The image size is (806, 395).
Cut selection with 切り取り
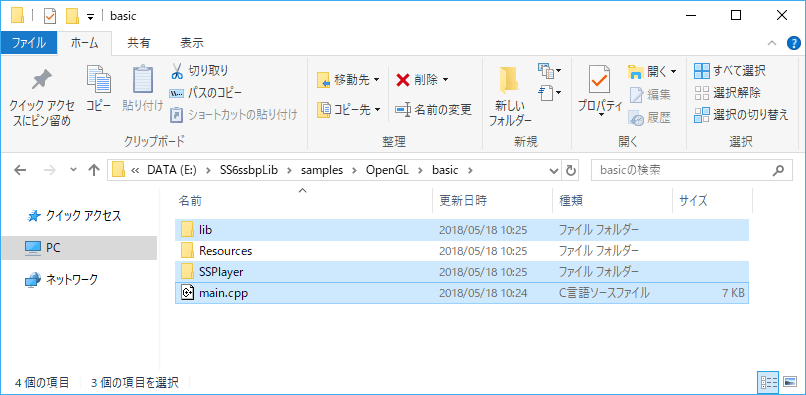tap(199, 70)
